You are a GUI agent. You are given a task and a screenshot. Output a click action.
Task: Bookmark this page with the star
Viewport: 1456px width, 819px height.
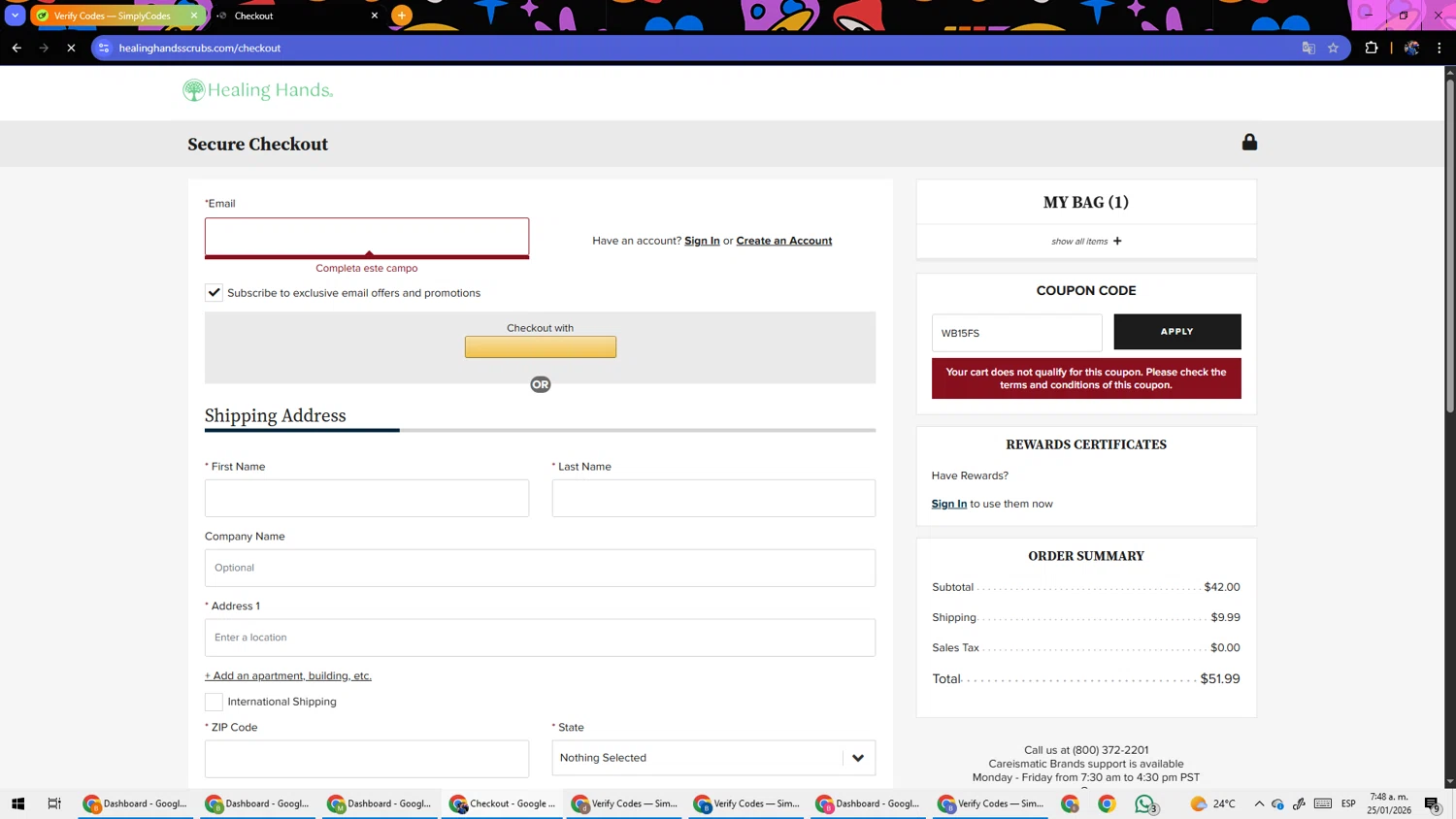click(1334, 48)
